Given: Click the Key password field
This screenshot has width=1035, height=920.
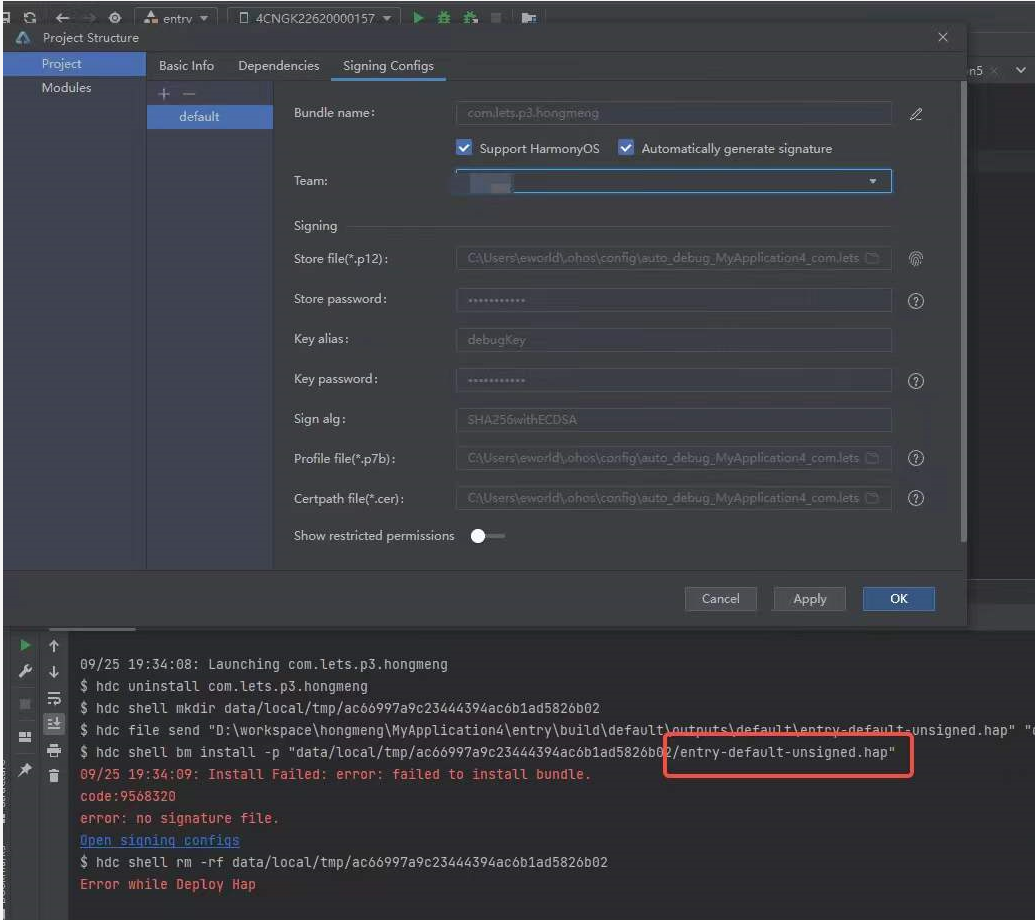Looking at the screenshot, I should click(x=673, y=379).
